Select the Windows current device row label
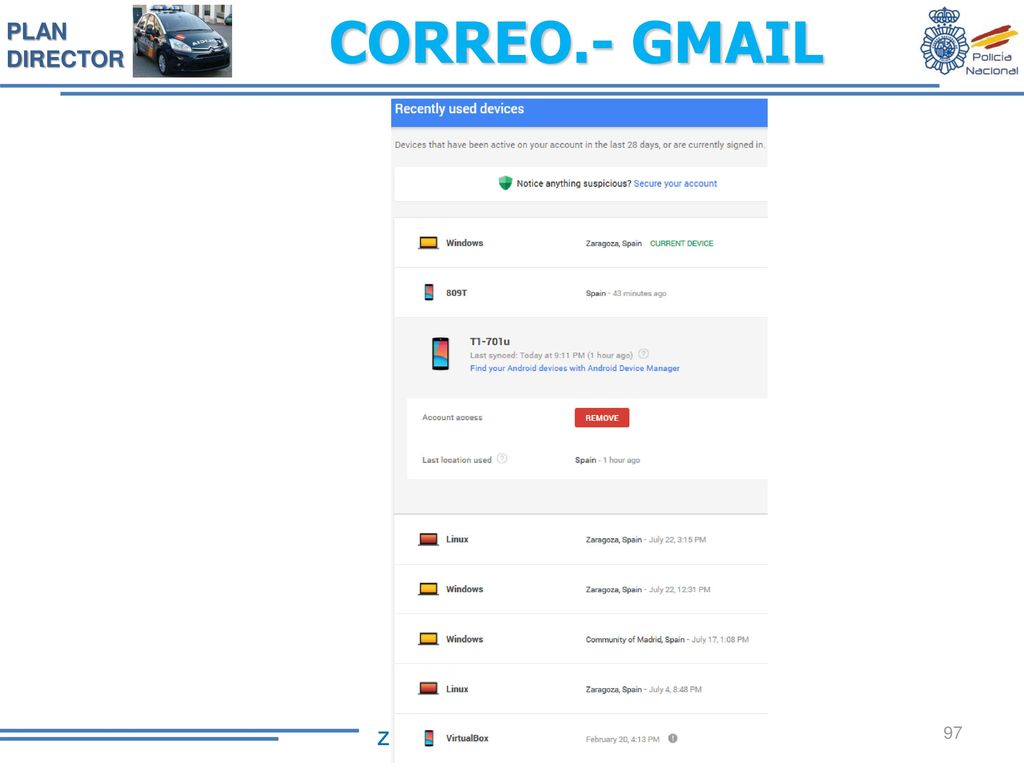Image resolution: width=1024 pixels, height=768 pixels. point(464,243)
